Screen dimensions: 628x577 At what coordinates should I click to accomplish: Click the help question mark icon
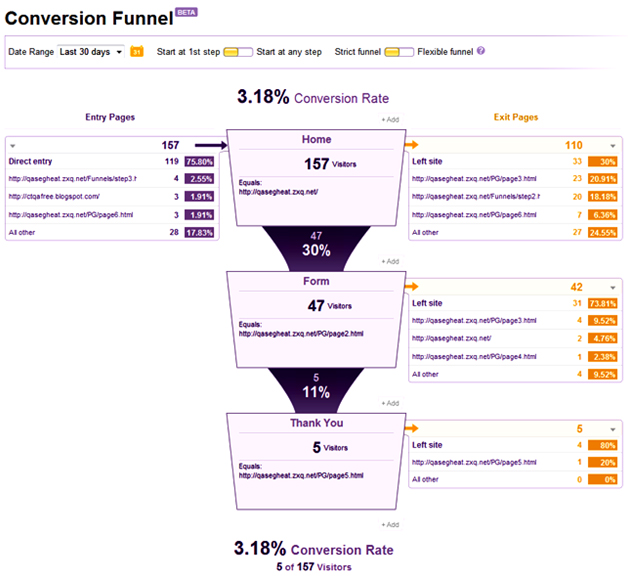point(481,51)
